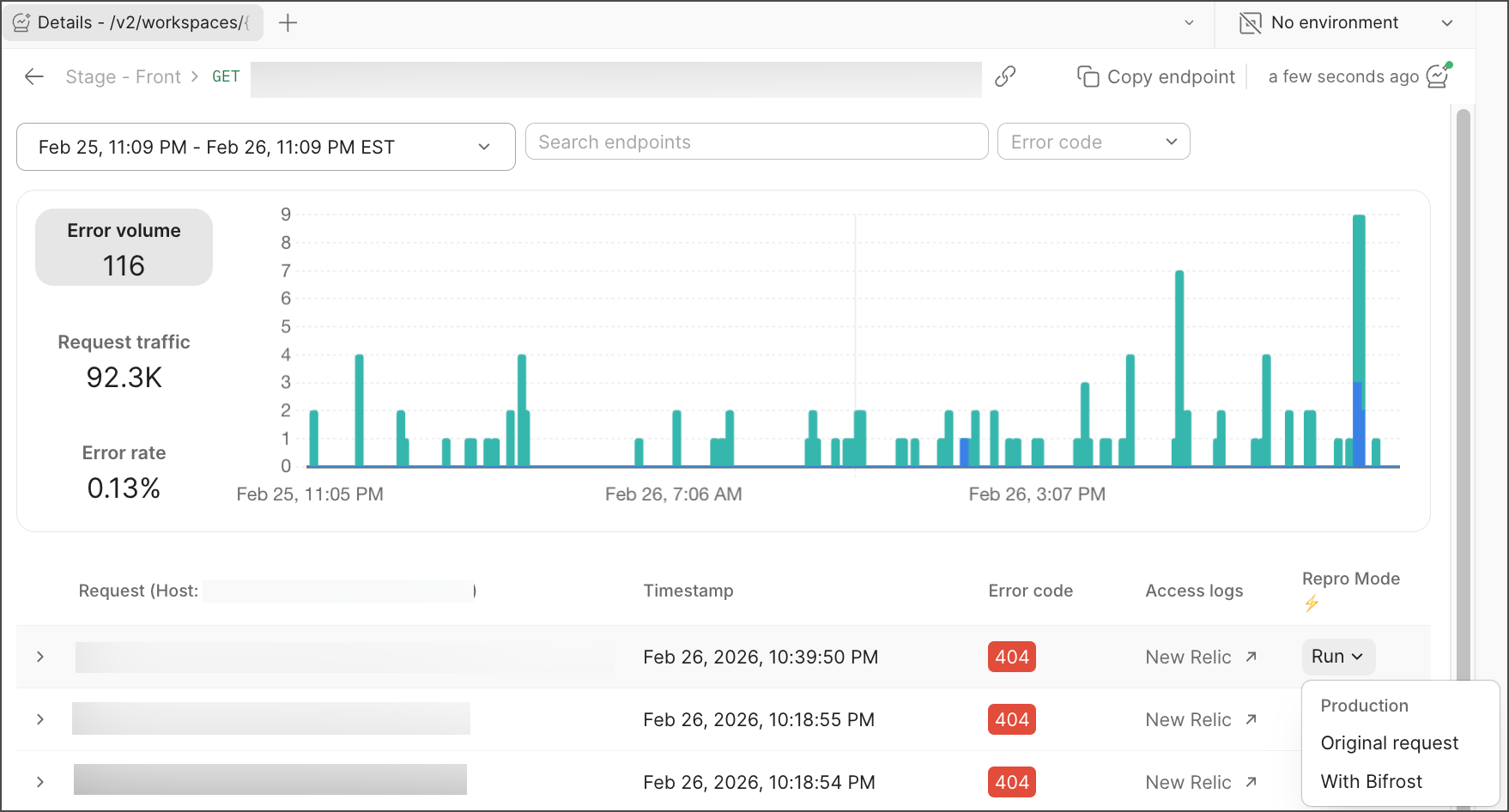Select Original request from the menu
Screen dimensions: 1509x812
pos(1389,742)
